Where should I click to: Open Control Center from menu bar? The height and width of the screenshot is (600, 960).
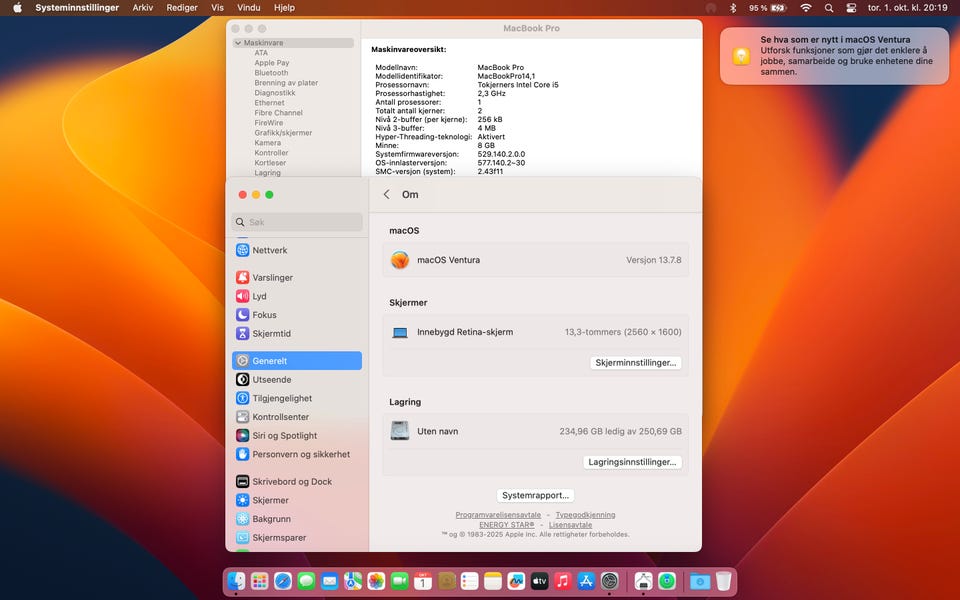pos(851,8)
